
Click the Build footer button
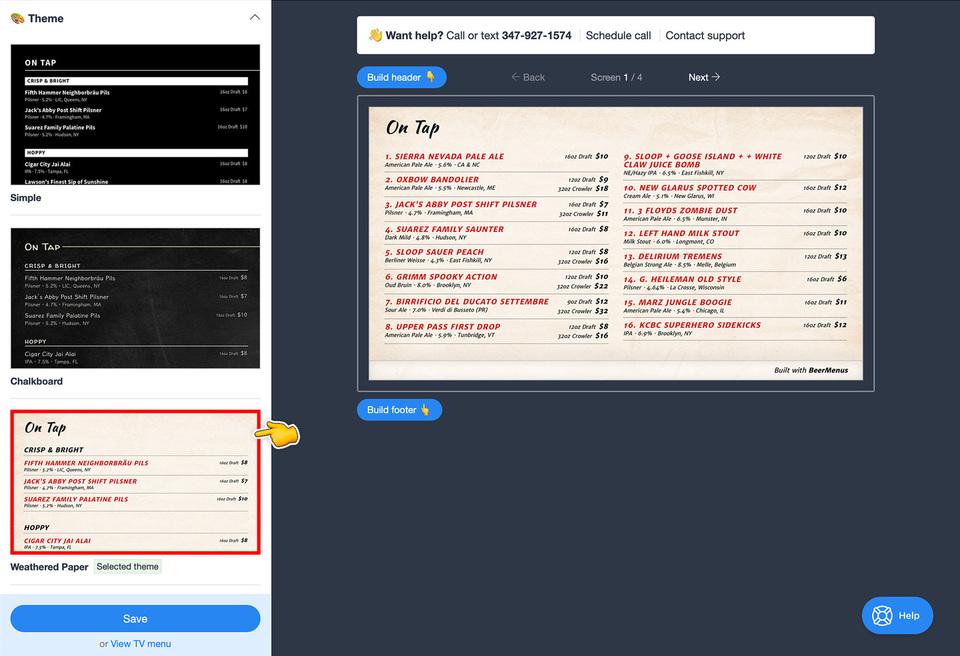[399, 409]
